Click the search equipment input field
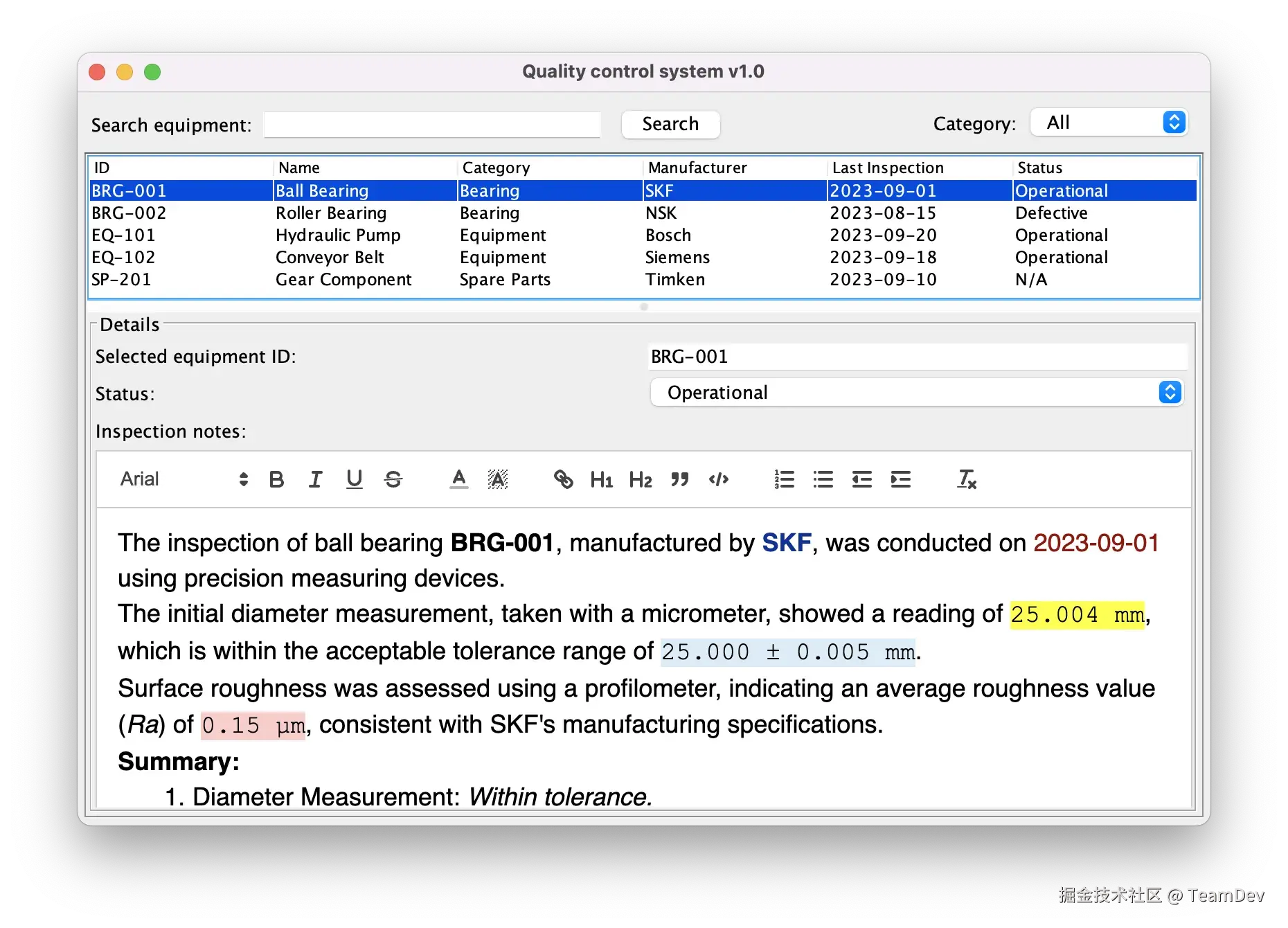The image size is (1288, 928). point(431,125)
